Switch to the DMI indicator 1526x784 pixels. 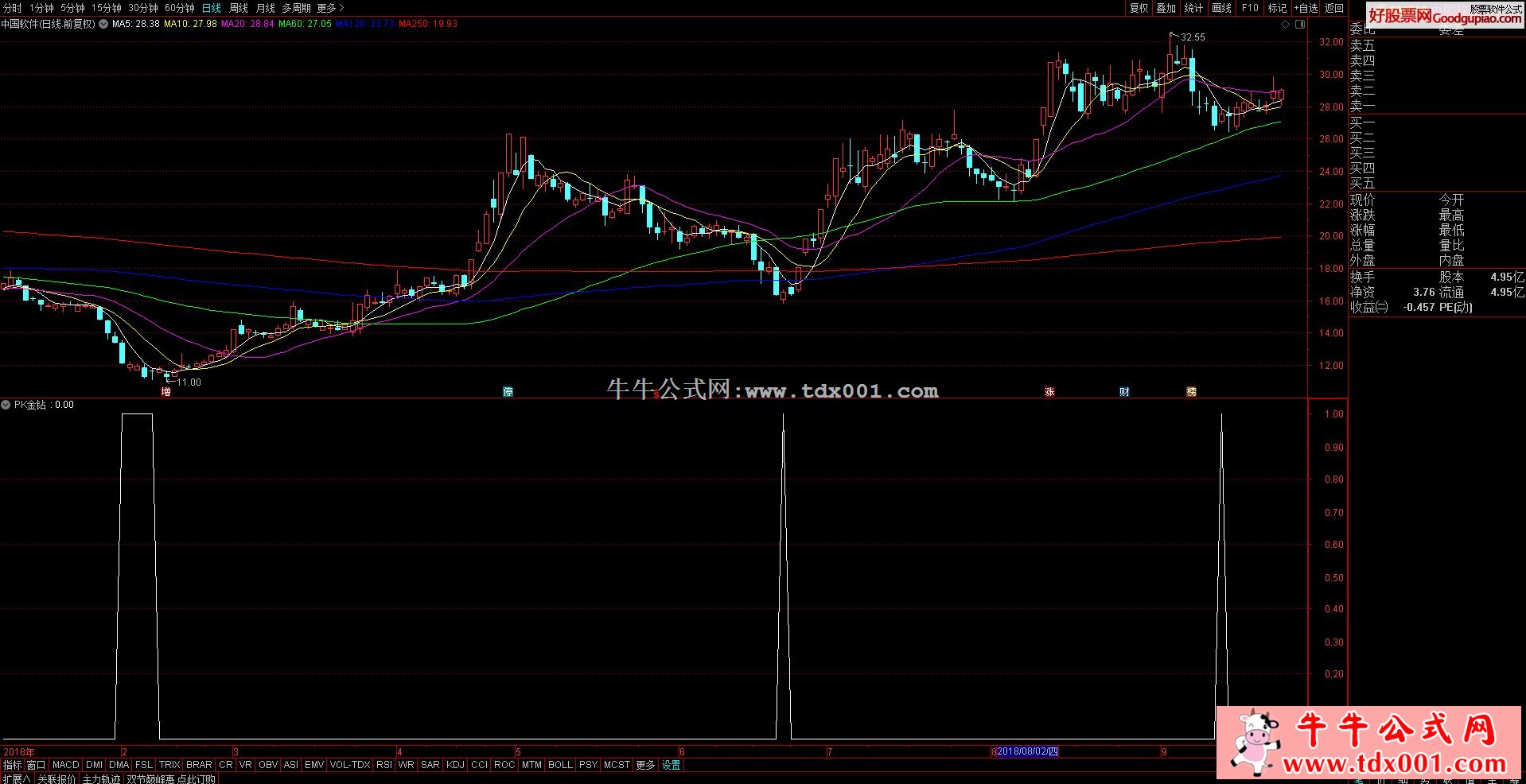click(x=94, y=765)
